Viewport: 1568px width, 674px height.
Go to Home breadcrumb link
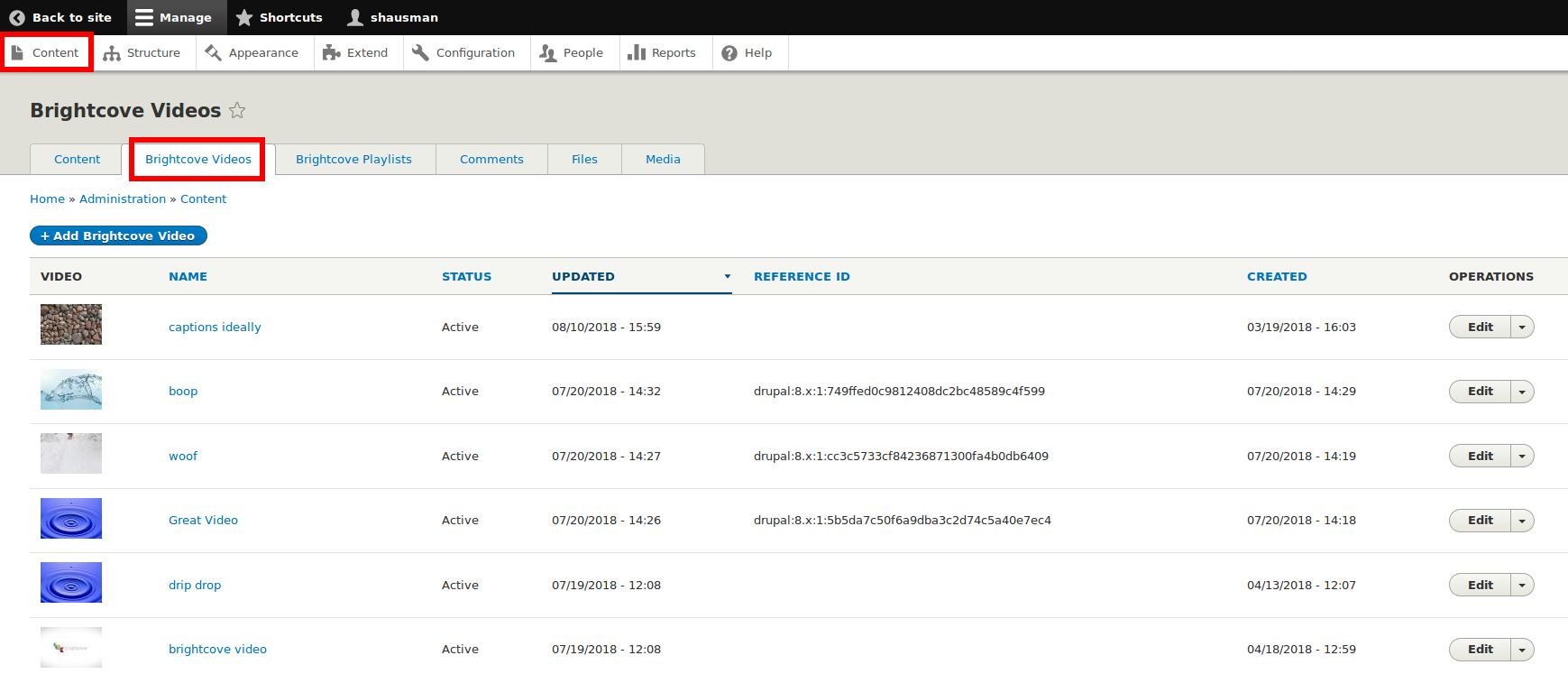47,199
